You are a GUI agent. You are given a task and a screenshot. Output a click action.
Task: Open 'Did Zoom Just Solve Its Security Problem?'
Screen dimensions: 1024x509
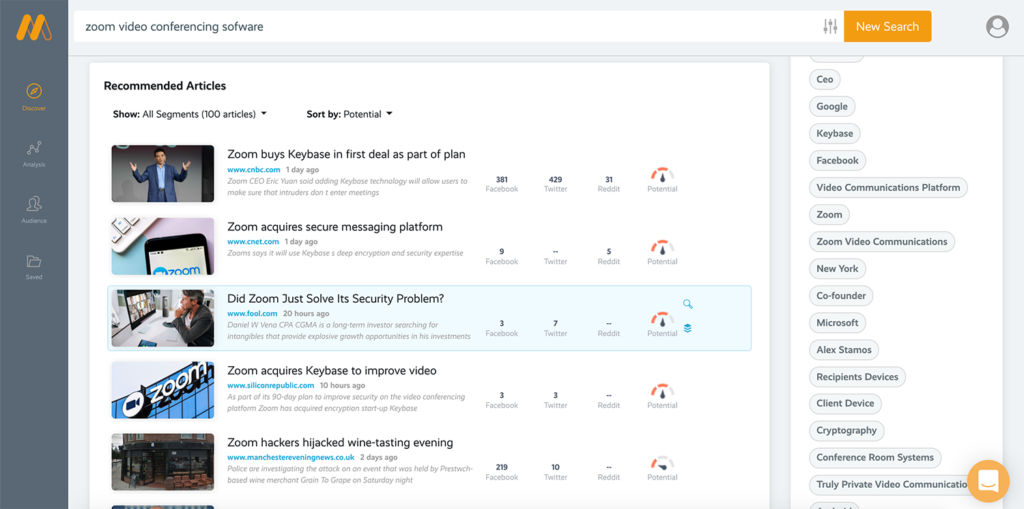tap(336, 299)
